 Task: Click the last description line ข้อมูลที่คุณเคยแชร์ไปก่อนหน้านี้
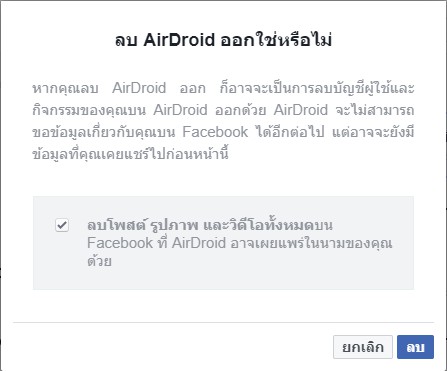130,154
